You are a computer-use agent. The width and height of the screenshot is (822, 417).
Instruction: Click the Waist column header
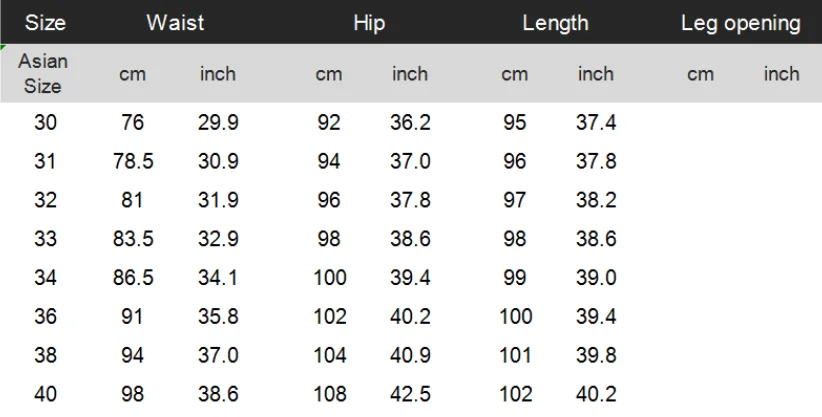pos(175,23)
